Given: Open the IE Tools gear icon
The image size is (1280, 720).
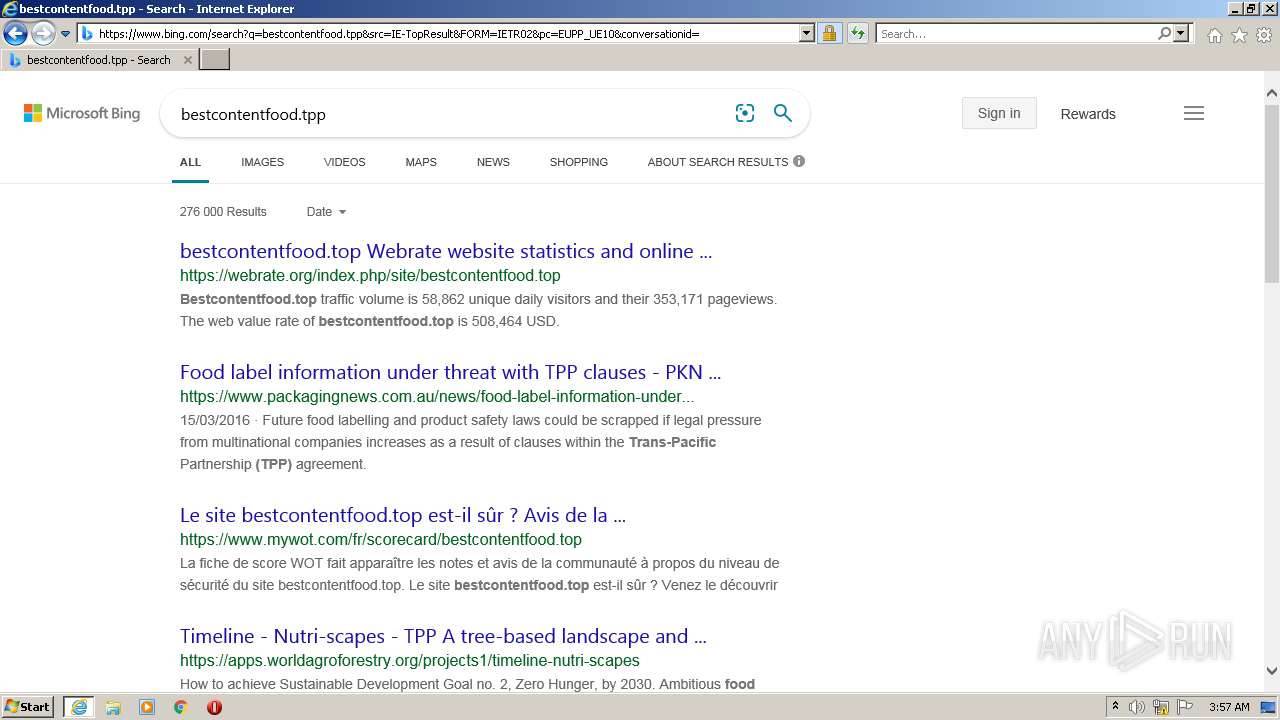Looking at the screenshot, I should pos(1264,35).
